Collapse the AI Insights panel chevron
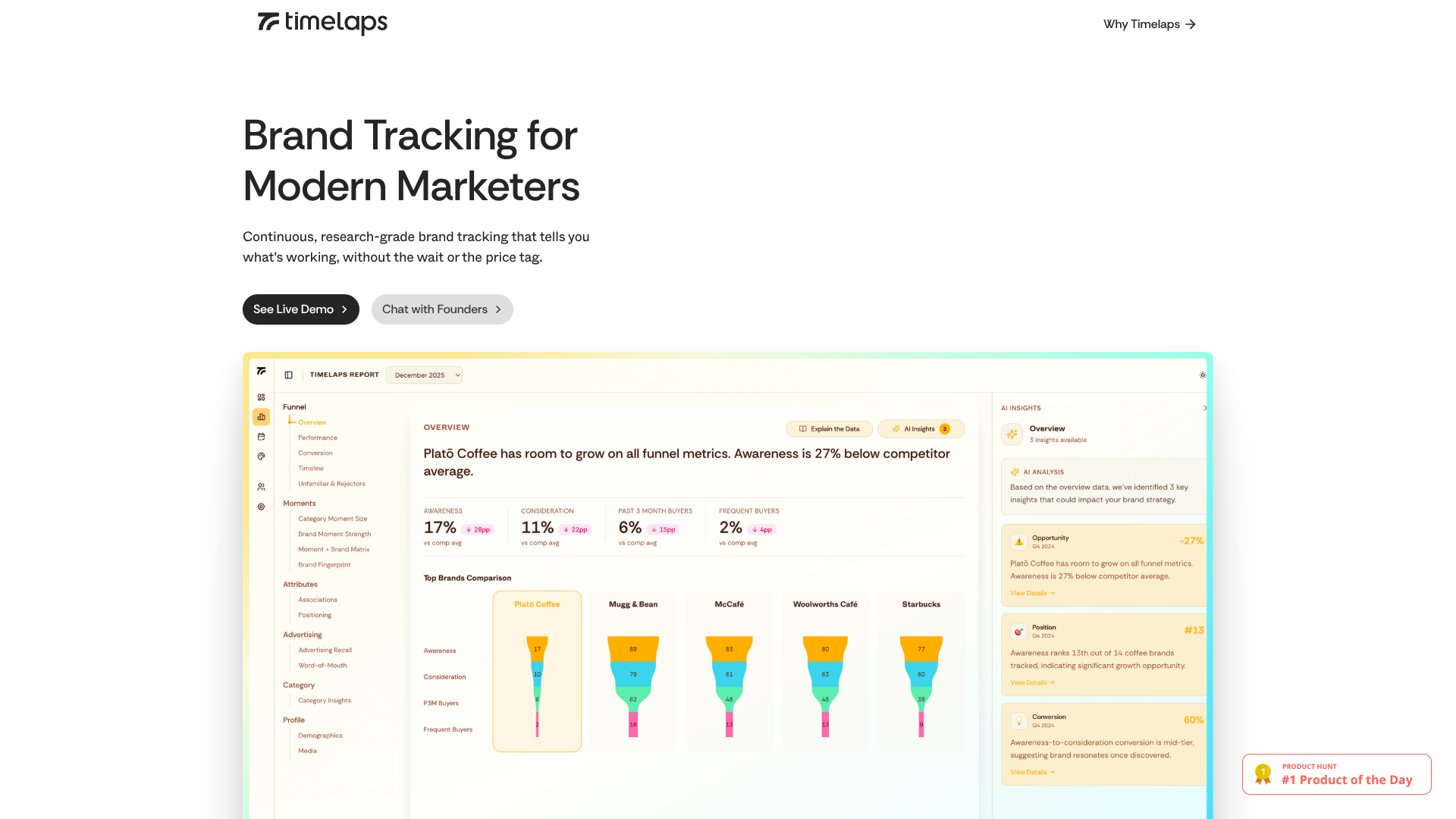 coord(1204,408)
